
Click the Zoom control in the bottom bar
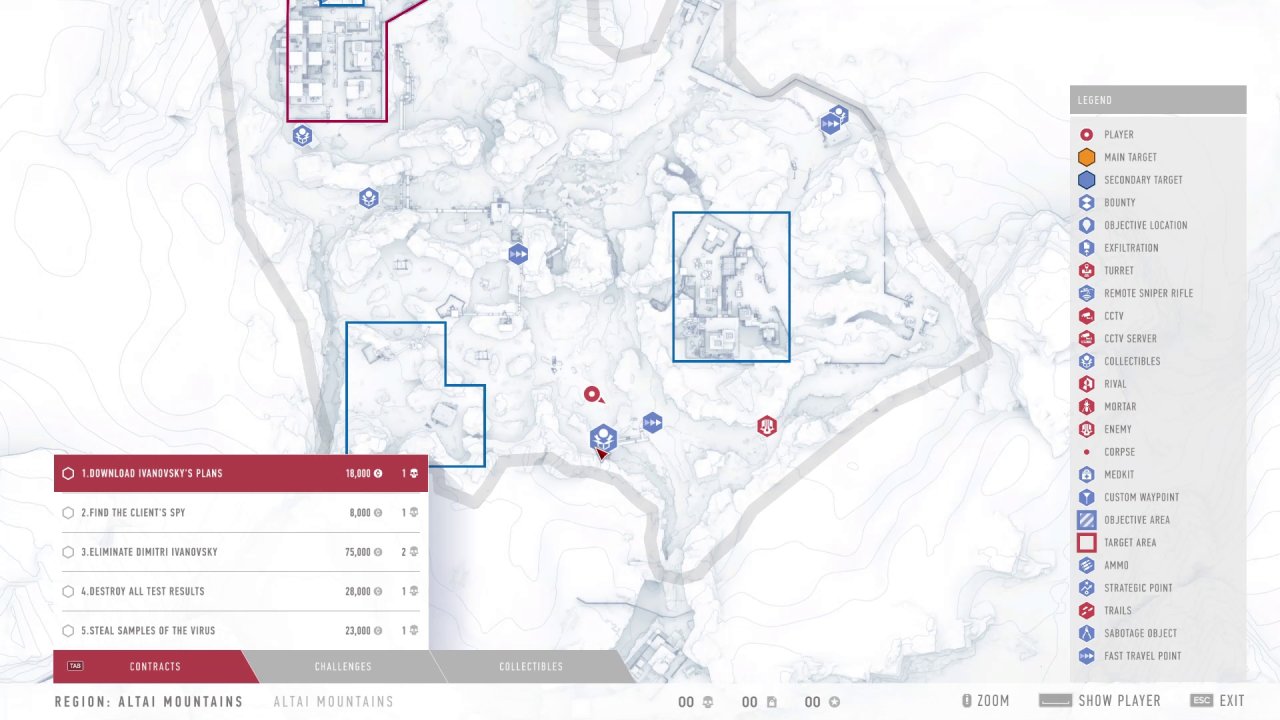coord(985,701)
